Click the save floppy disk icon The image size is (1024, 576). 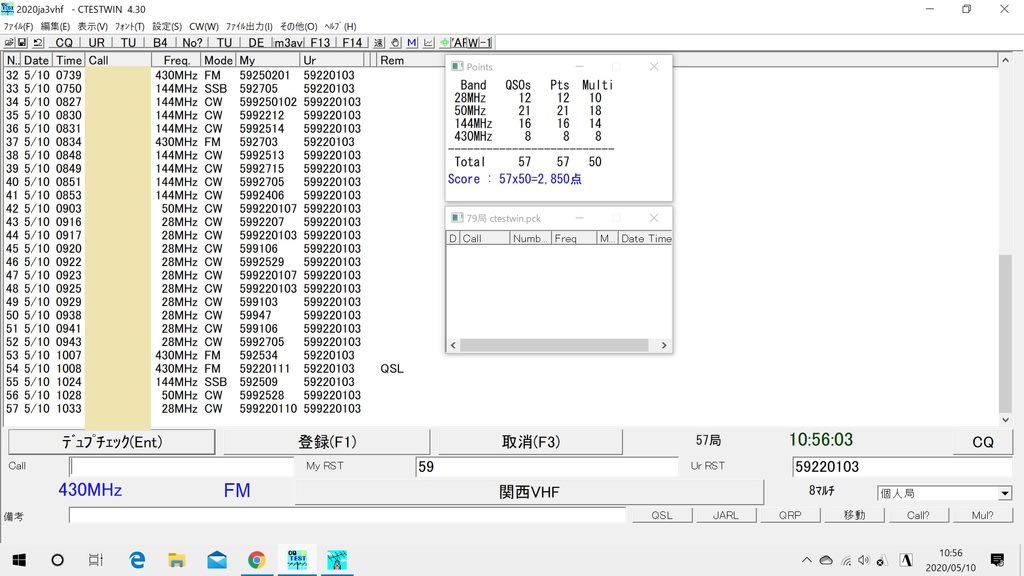(x=22, y=42)
